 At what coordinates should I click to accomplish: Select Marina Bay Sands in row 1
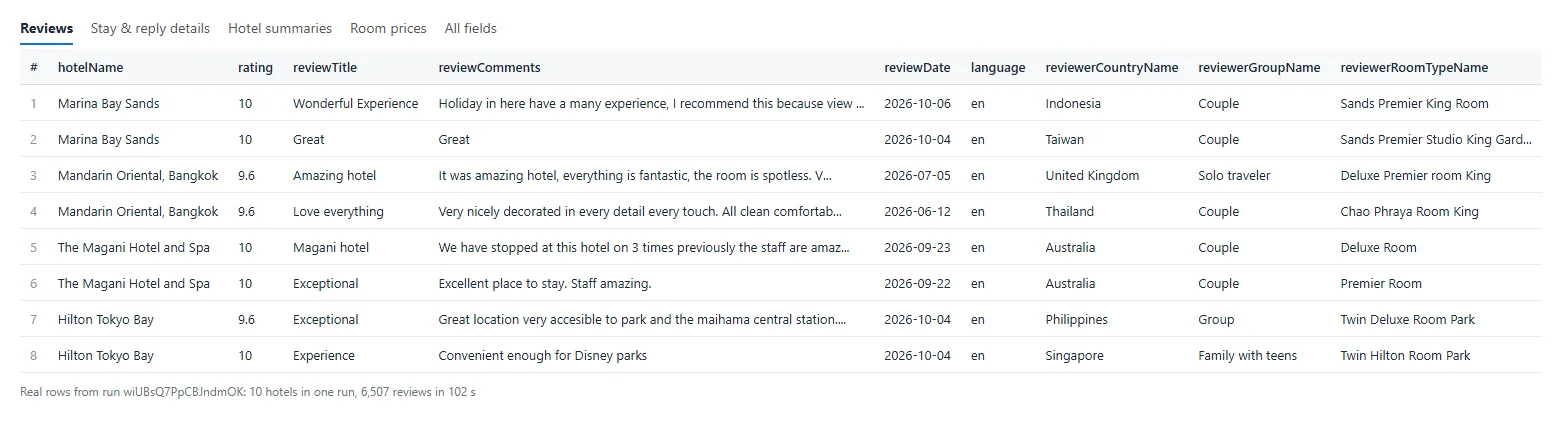[108, 104]
